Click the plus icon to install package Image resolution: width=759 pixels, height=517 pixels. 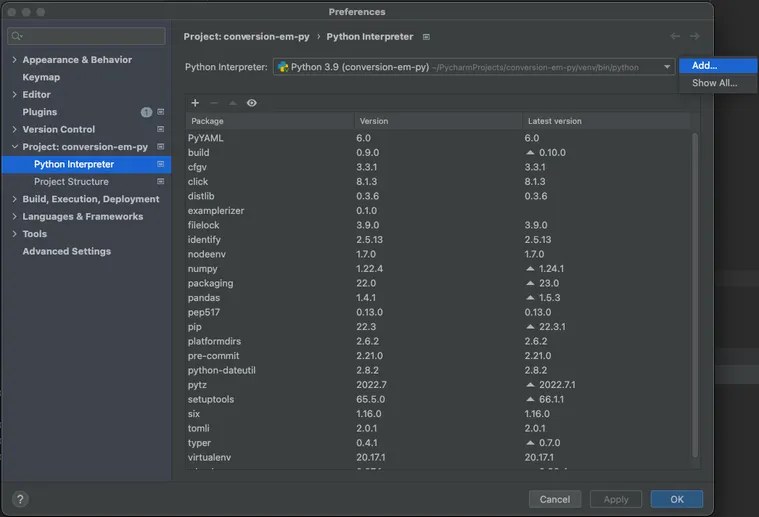tap(195, 103)
